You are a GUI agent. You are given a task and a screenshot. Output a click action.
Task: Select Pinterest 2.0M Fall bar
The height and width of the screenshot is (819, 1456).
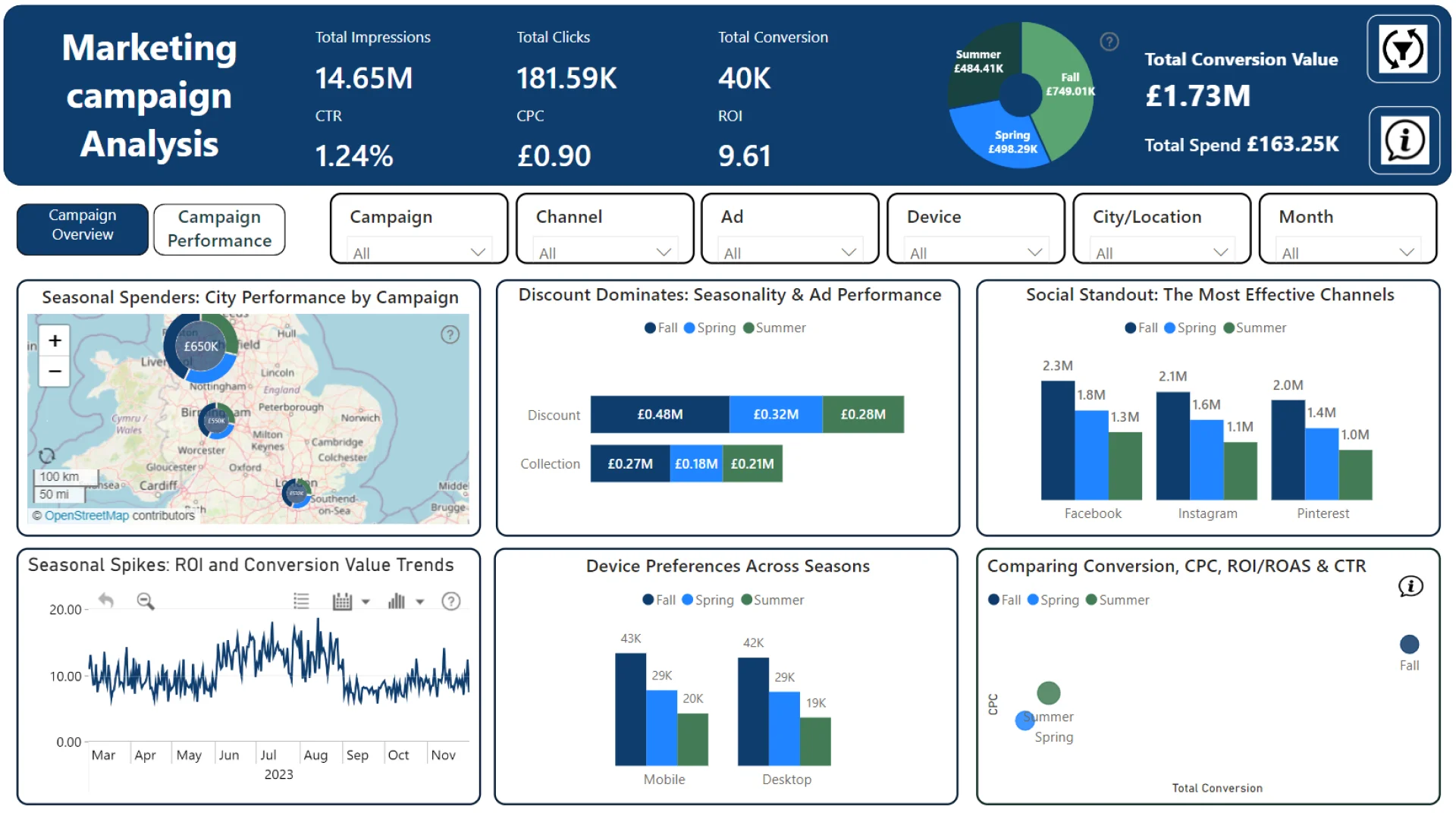click(1288, 450)
